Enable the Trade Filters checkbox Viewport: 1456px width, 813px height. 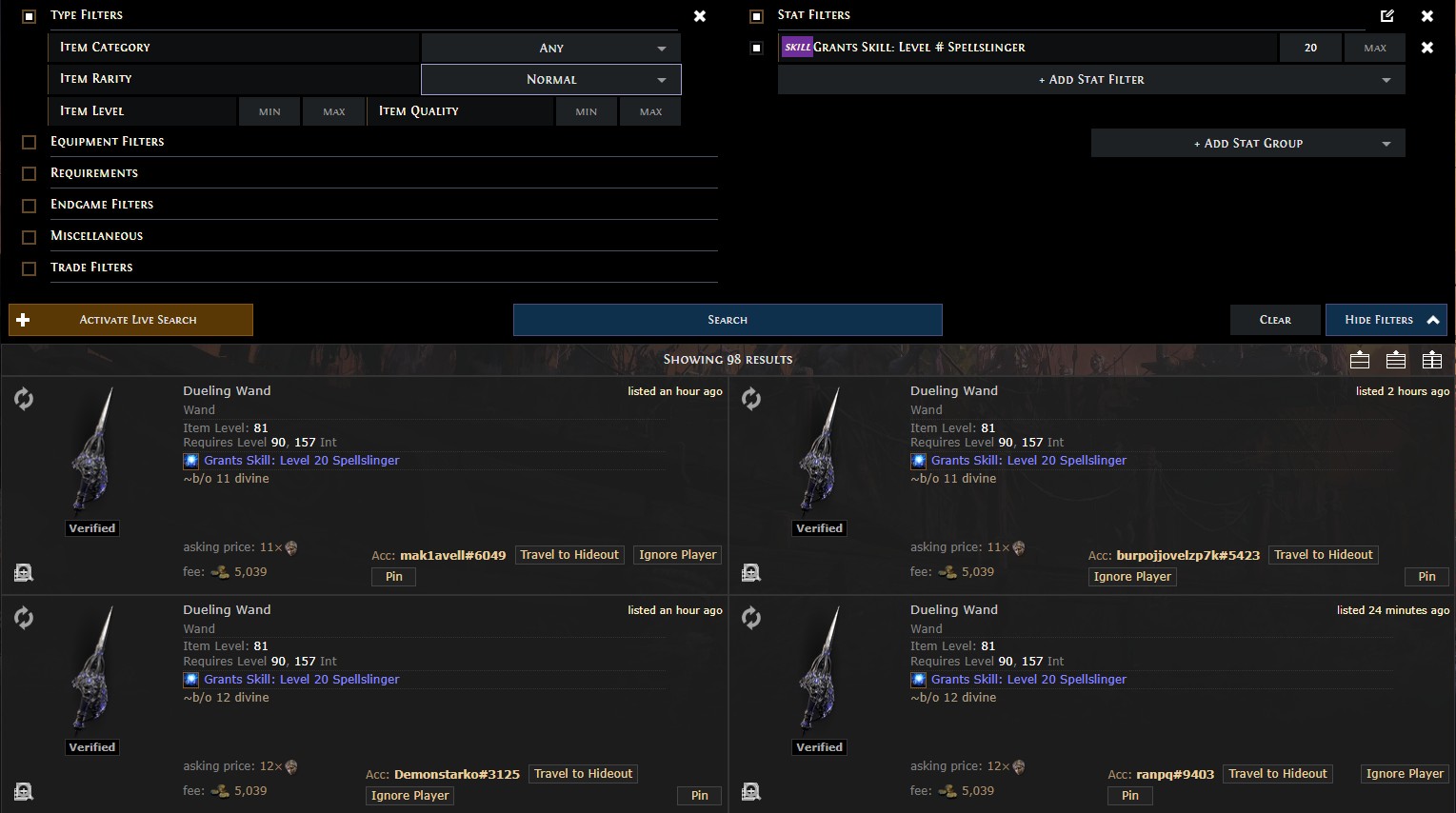[x=30, y=268]
